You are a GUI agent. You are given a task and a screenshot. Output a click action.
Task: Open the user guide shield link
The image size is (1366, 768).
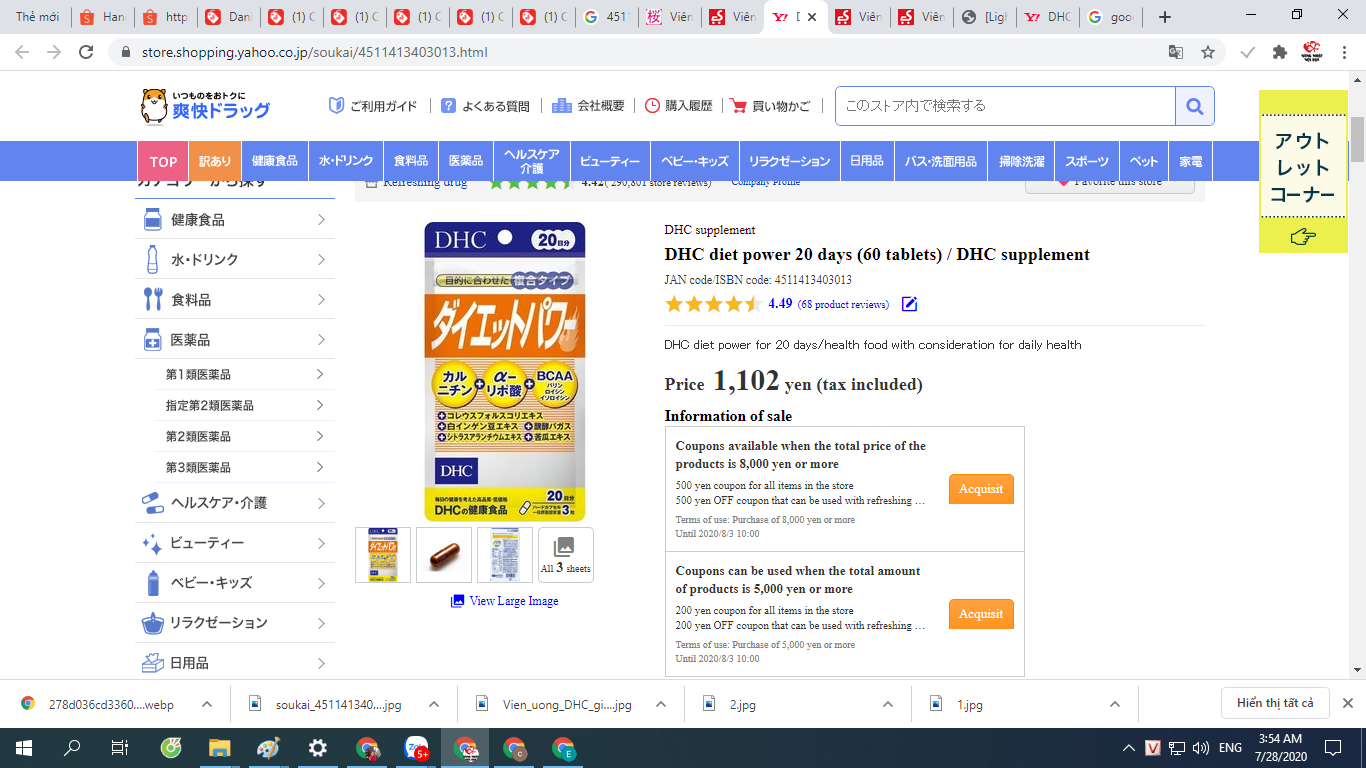click(374, 106)
